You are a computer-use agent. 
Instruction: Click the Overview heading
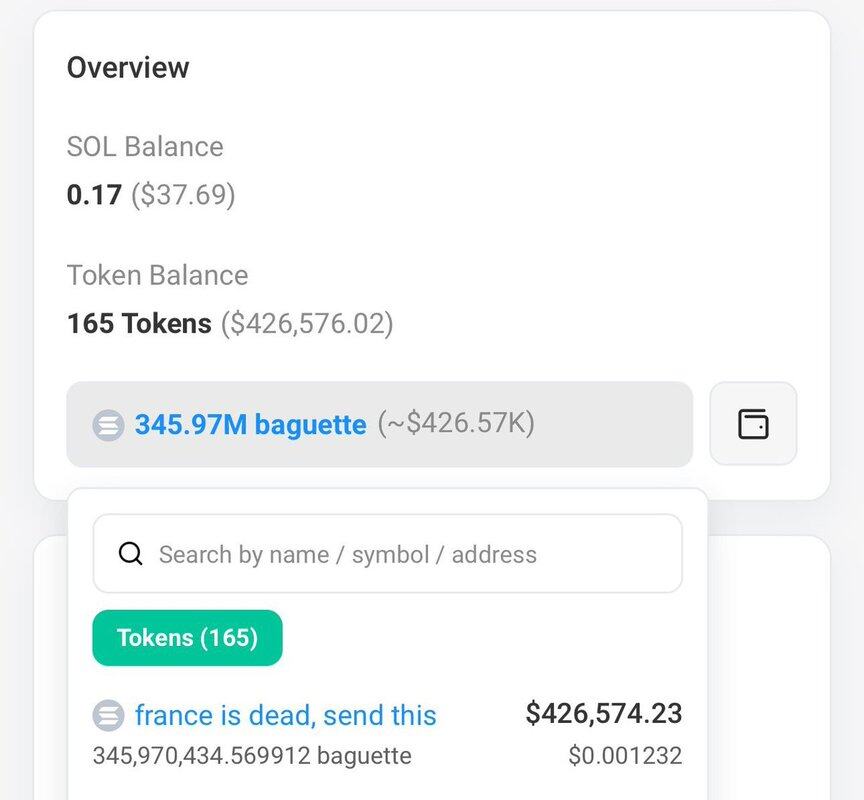(x=128, y=68)
